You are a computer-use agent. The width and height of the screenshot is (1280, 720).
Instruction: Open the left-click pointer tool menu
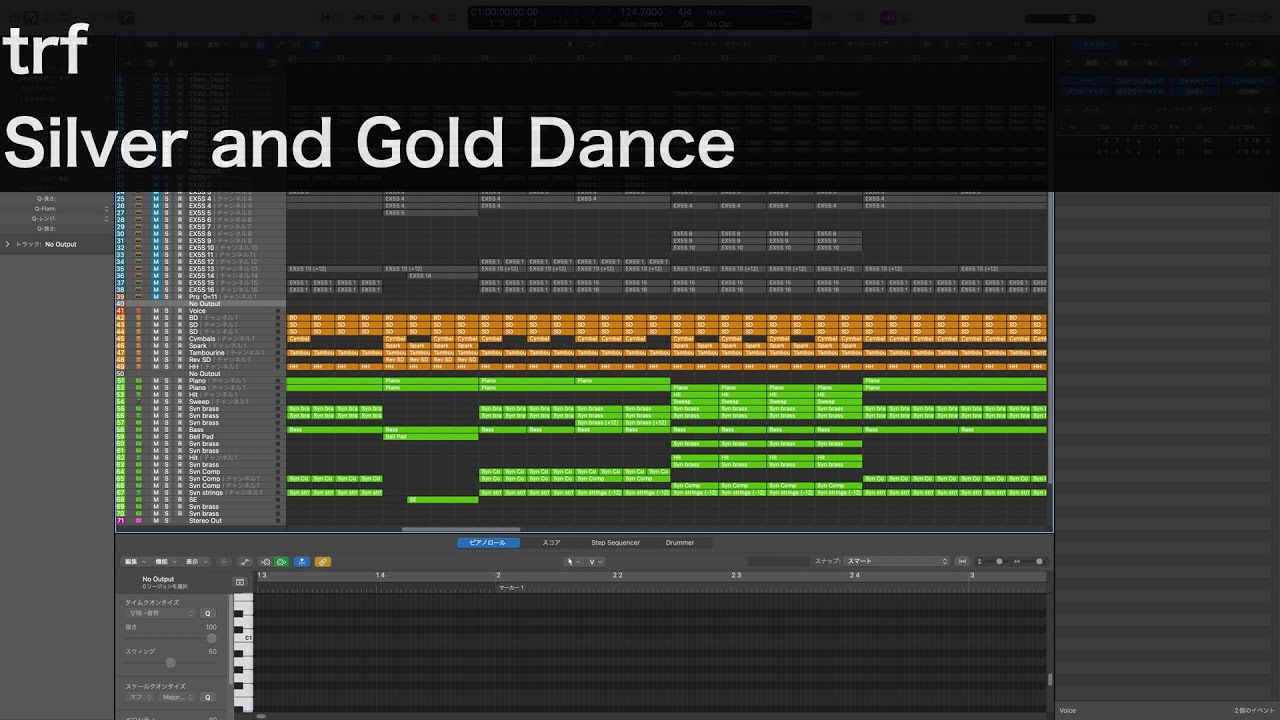(x=573, y=562)
